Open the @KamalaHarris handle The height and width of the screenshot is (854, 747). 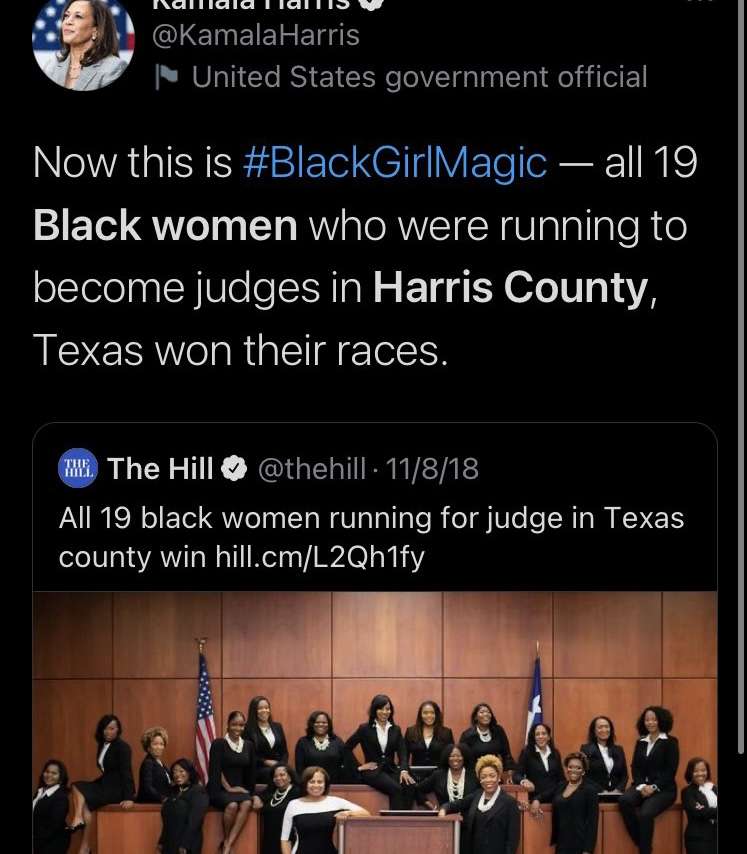click(x=256, y=35)
